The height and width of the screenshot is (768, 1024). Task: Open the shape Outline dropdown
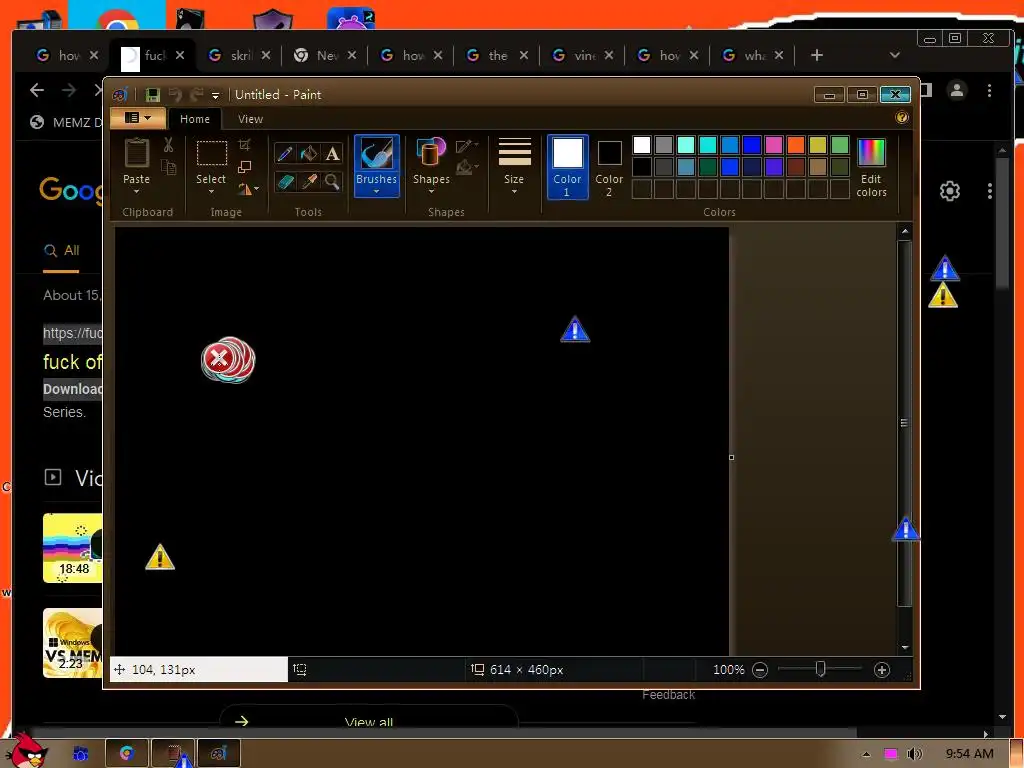(468, 145)
